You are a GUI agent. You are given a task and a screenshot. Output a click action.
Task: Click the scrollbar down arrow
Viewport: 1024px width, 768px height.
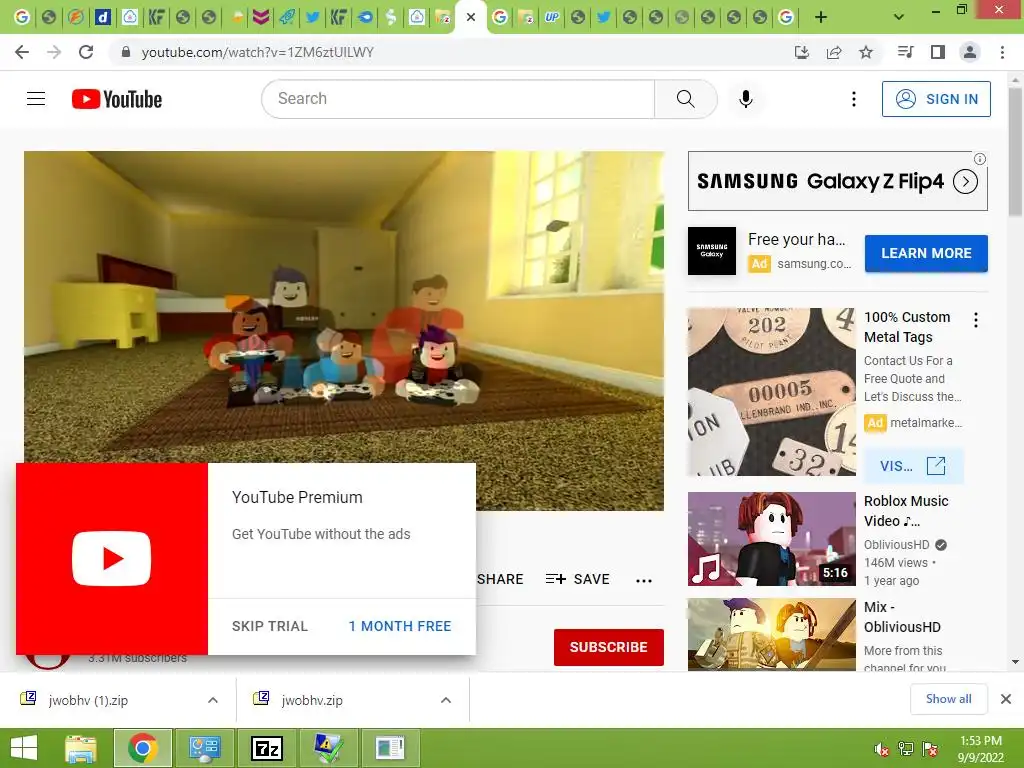(1016, 662)
